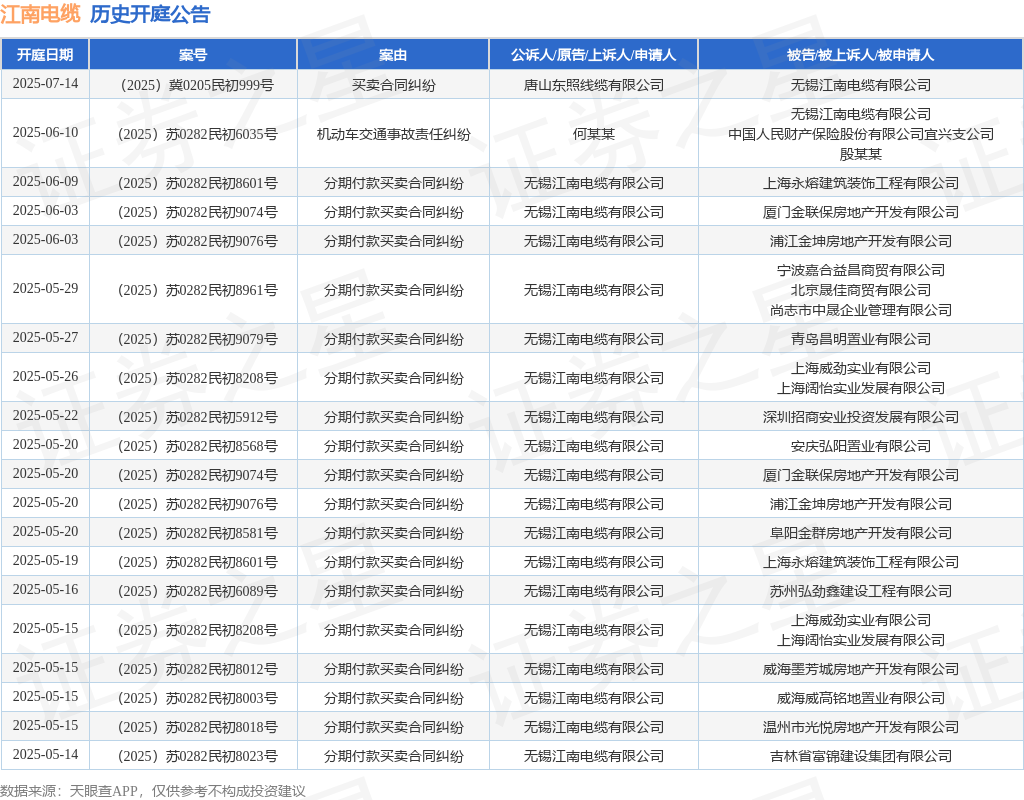This screenshot has width=1024, height=800.
Task: Click defendant 威海墨芳城房地产开发有限公司
Action: (x=861, y=669)
